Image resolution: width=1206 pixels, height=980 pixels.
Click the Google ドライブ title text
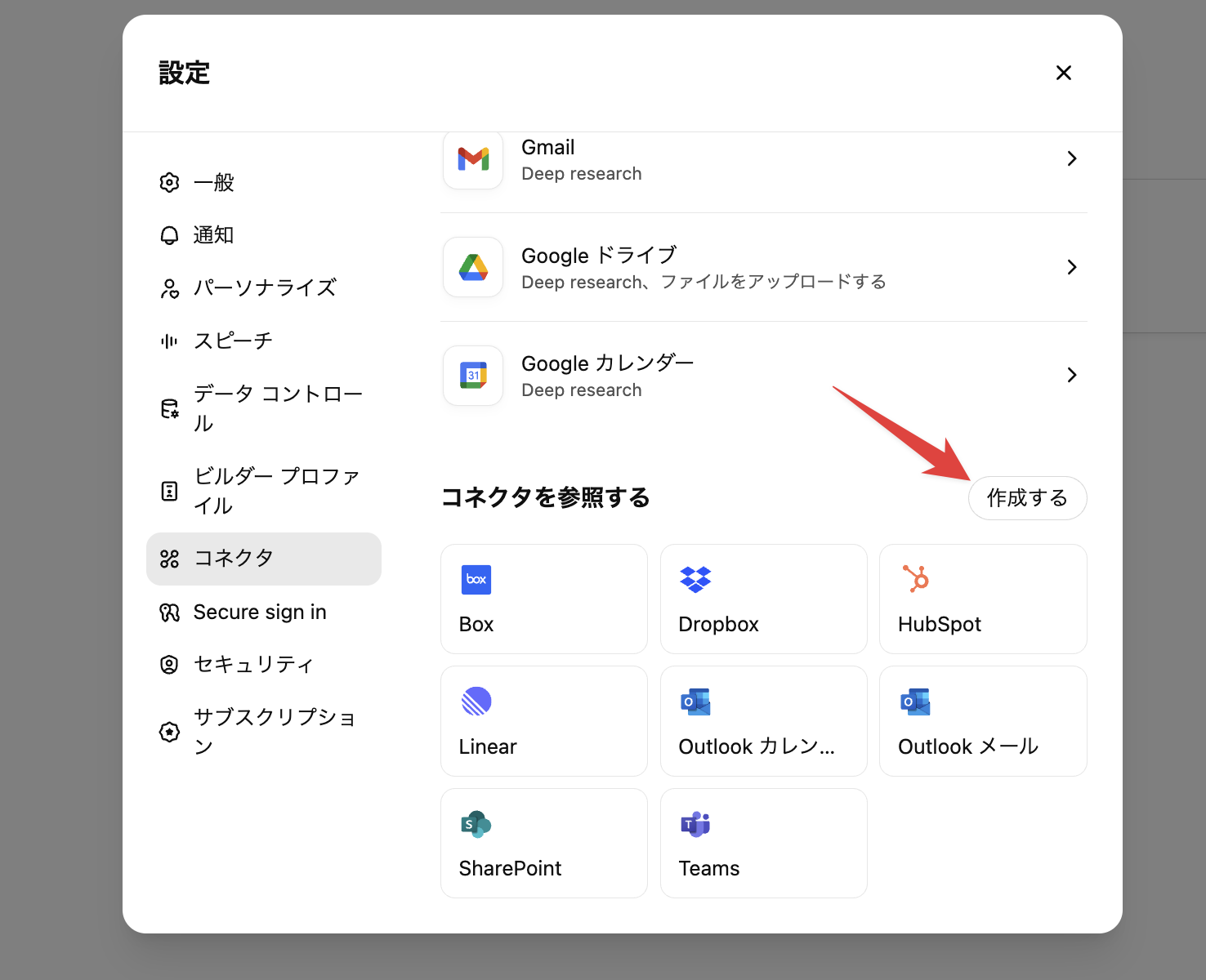point(599,256)
